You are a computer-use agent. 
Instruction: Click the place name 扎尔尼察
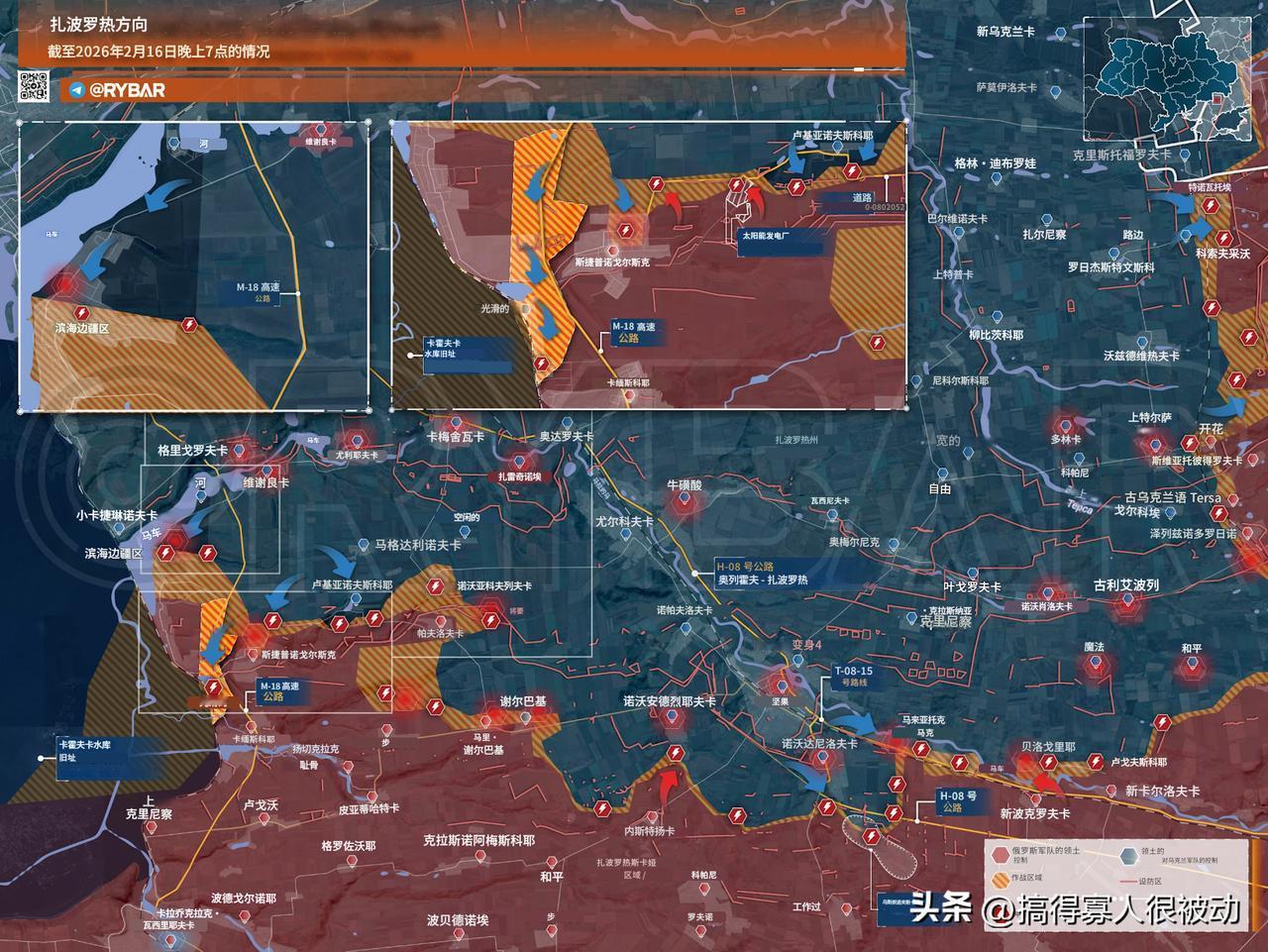tap(1045, 235)
